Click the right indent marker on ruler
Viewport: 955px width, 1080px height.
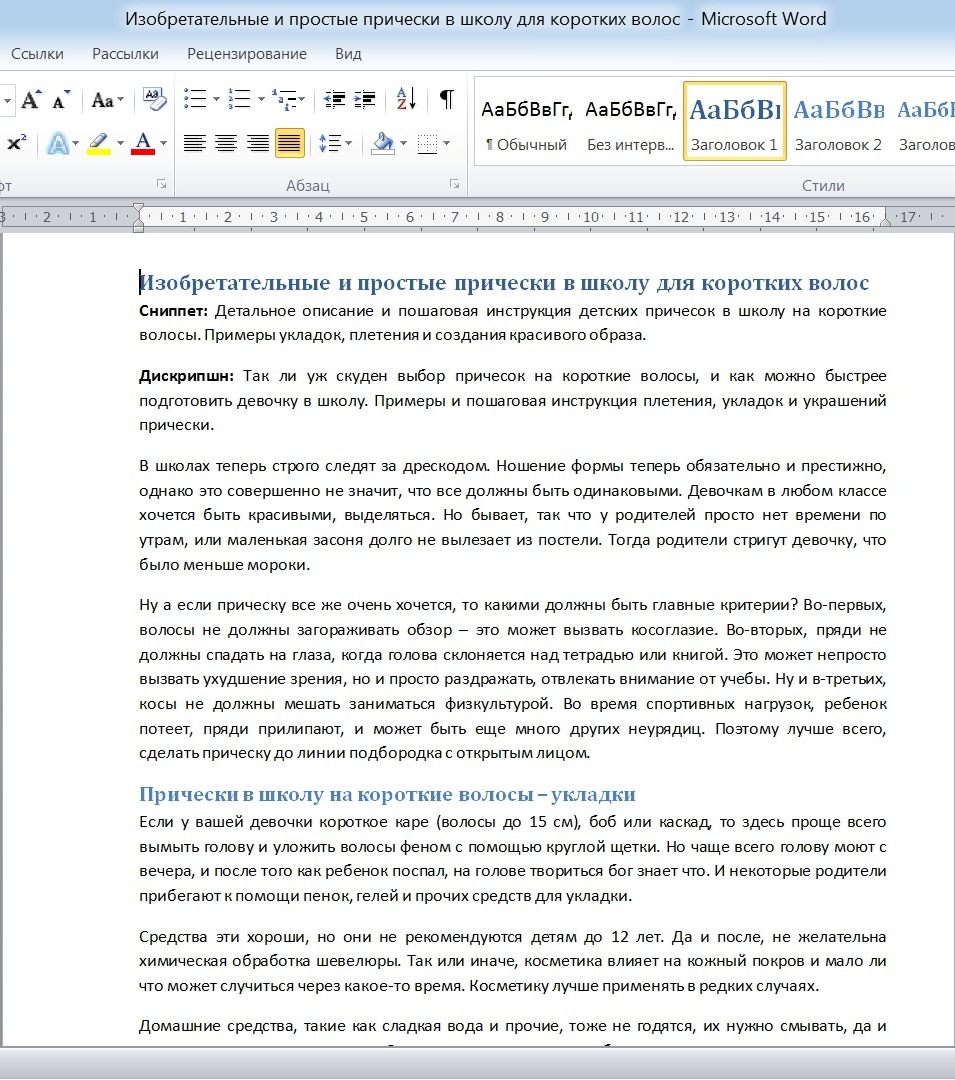885,220
